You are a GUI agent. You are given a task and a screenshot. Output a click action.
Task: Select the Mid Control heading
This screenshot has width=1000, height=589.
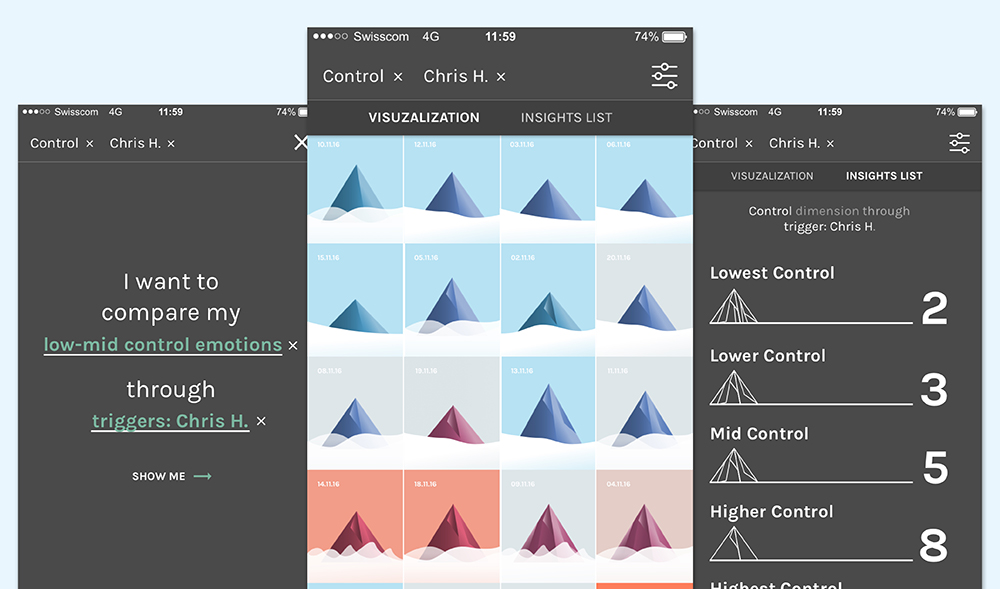coord(760,433)
